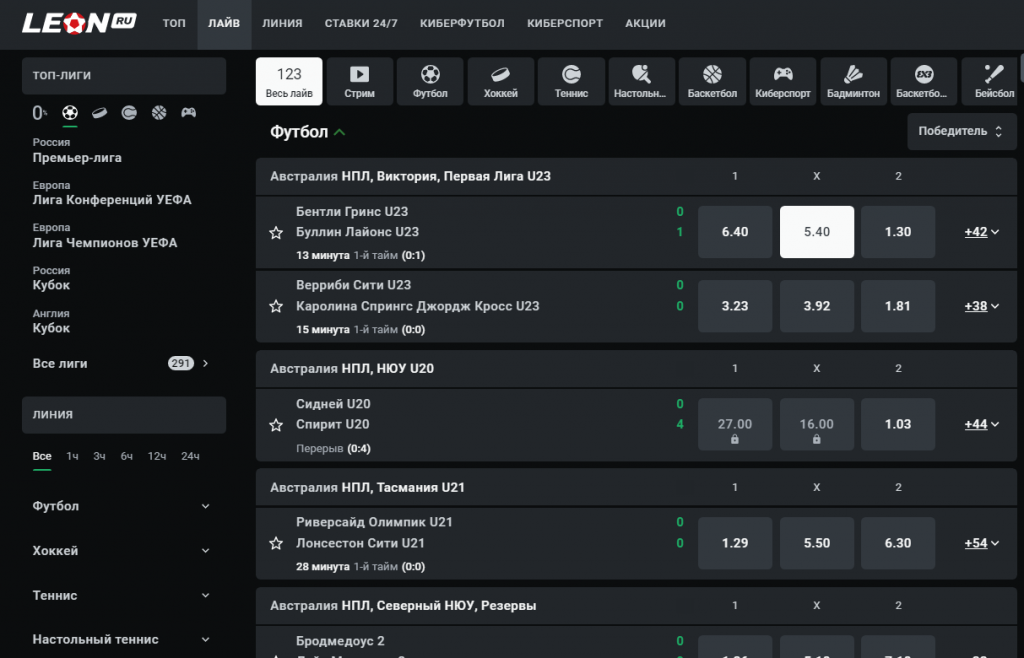
Task: Filter top leagues by football icon
Action: tap(70, 113)
